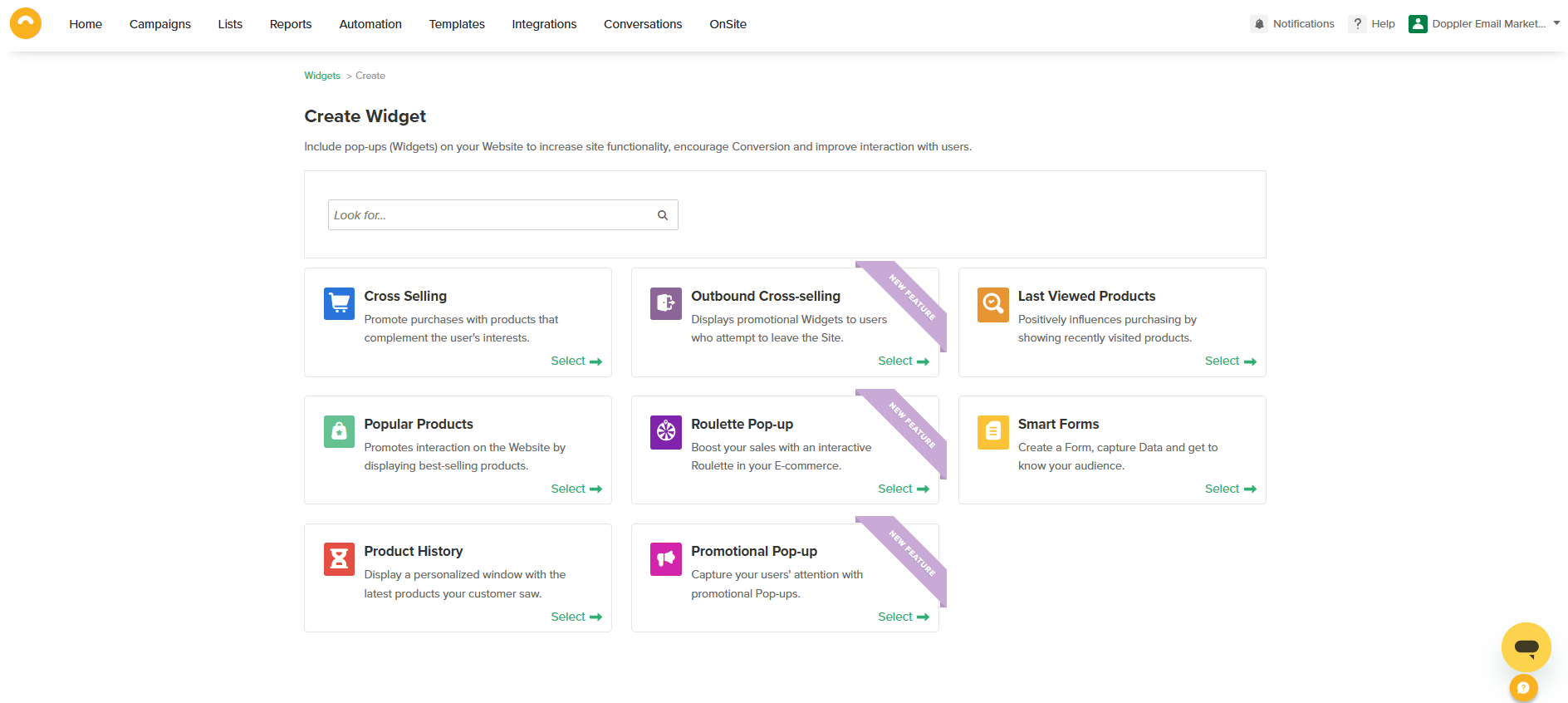Focus the Look for search field
The width and height of the screenshot is (1568, 703).
point(490,215)
